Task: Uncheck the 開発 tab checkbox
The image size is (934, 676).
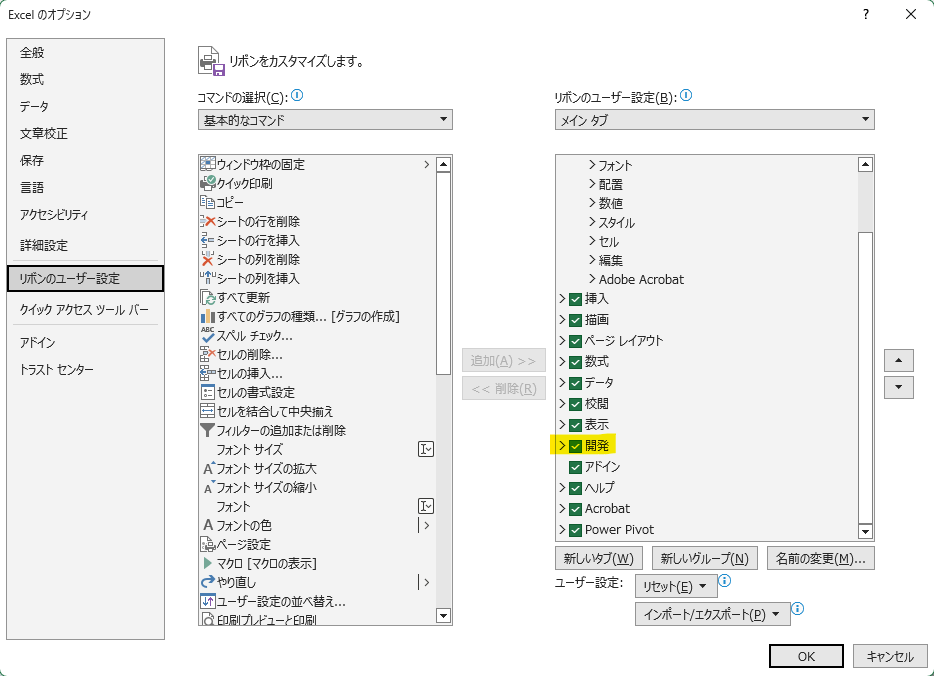Action: 575,446
